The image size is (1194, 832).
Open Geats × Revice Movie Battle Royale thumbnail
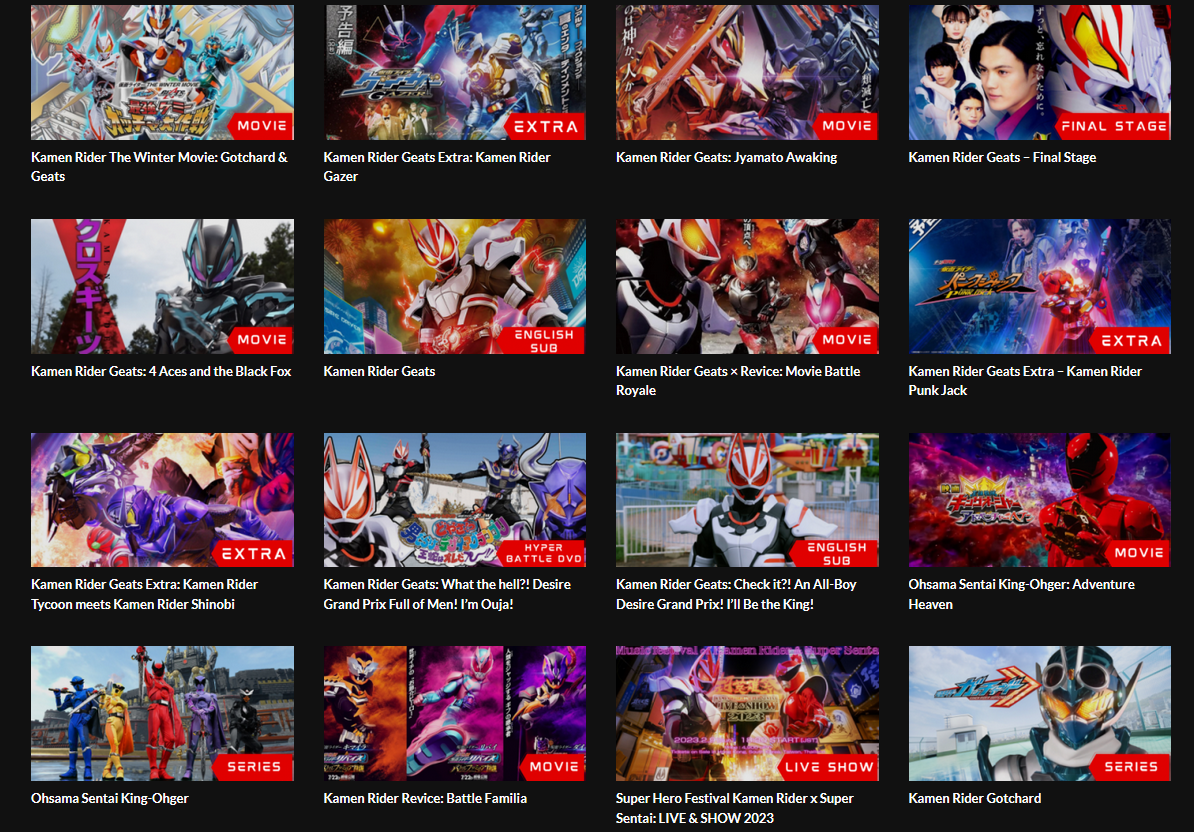click(x=747, y=286)
